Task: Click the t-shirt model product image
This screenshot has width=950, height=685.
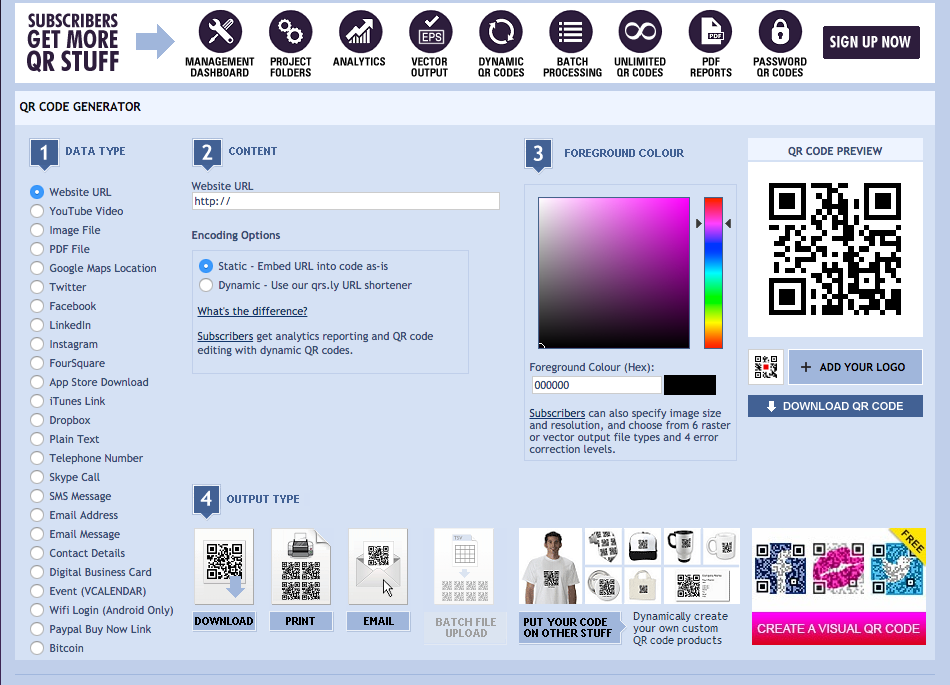Action: tap(551, 566)
